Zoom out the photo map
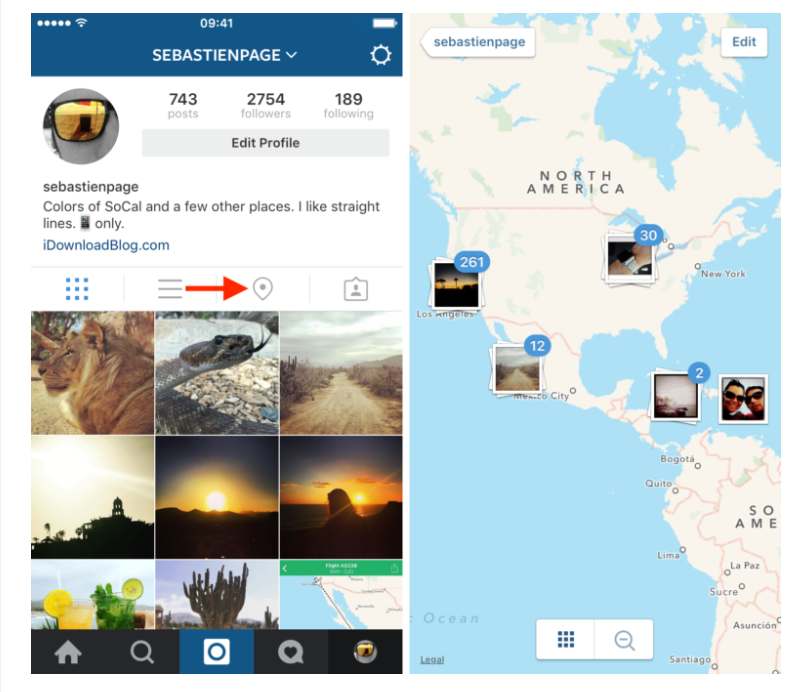This screenshot has height=692, width=805. pyautogui.click(x=624, y=640)
